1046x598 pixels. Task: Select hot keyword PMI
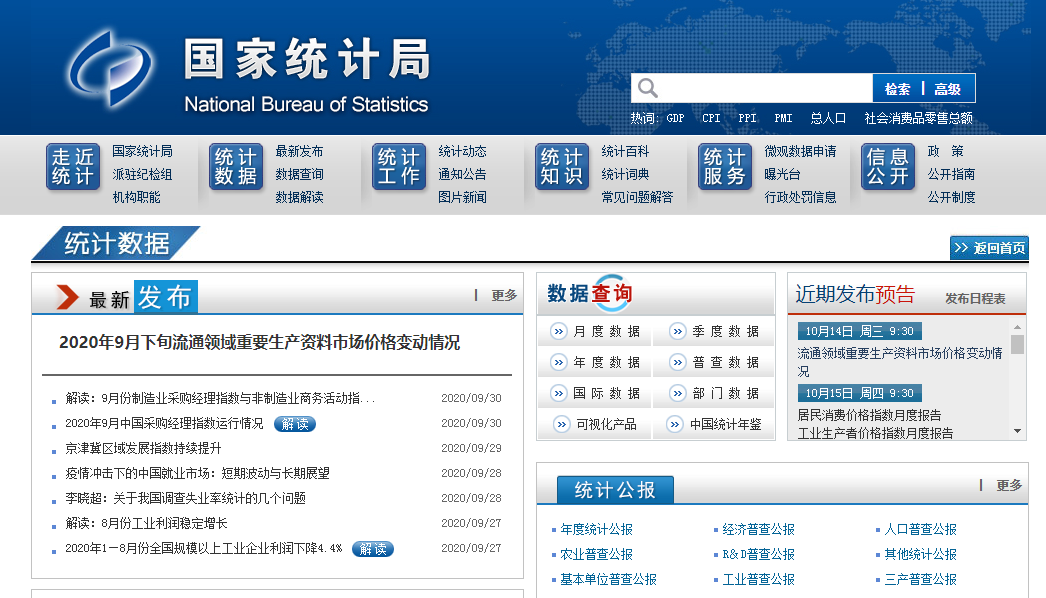pyautogui.click(x=783, y=118)
